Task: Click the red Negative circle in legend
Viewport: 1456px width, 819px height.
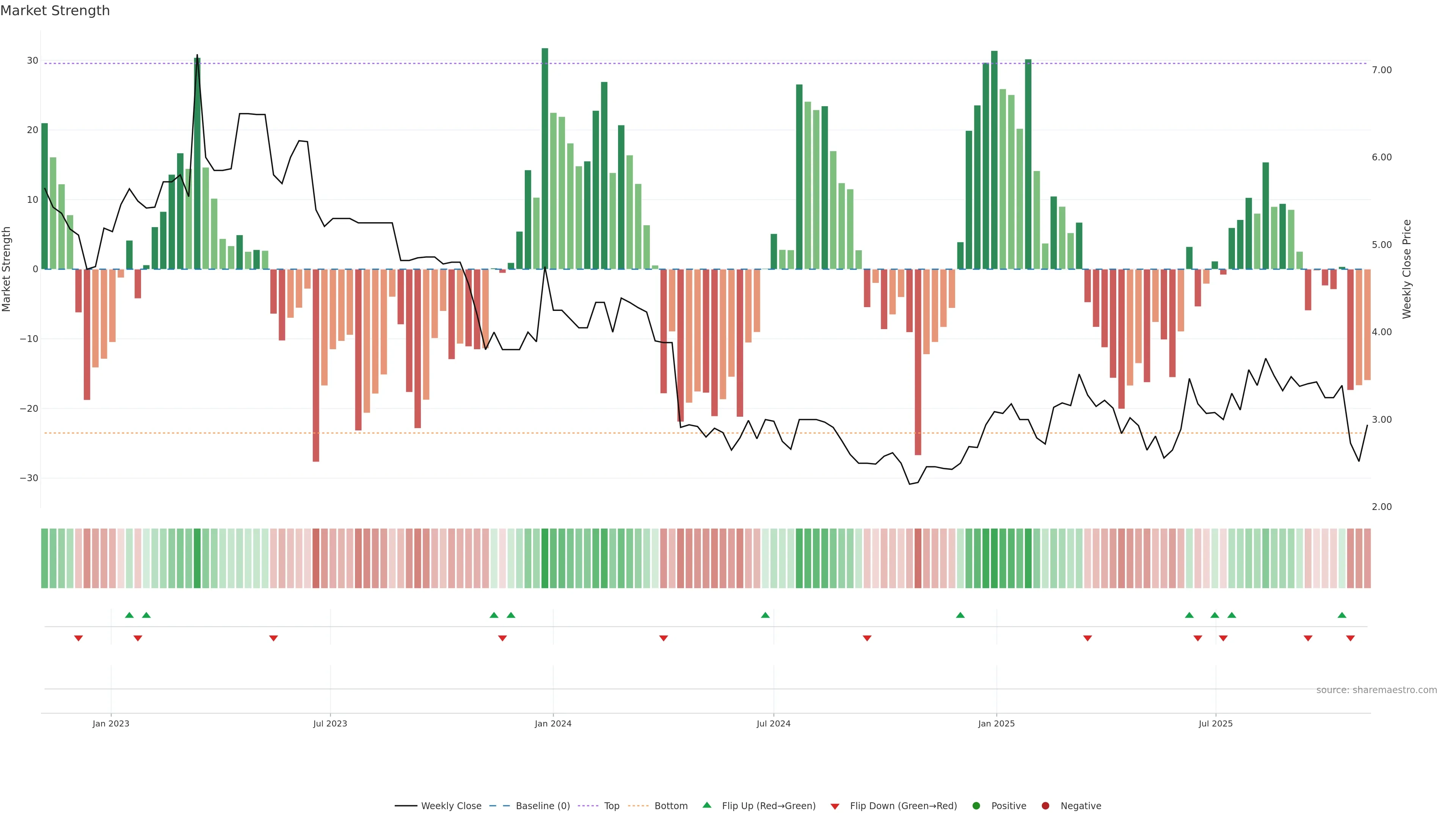Action: [1045, 805]
